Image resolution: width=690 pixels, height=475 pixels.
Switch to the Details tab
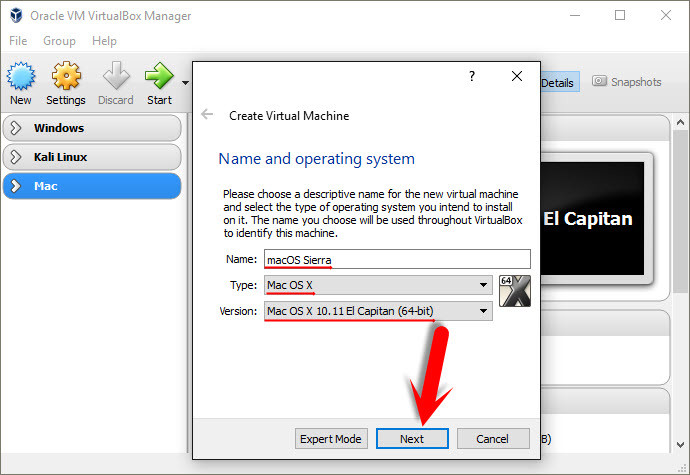[559, 82]
